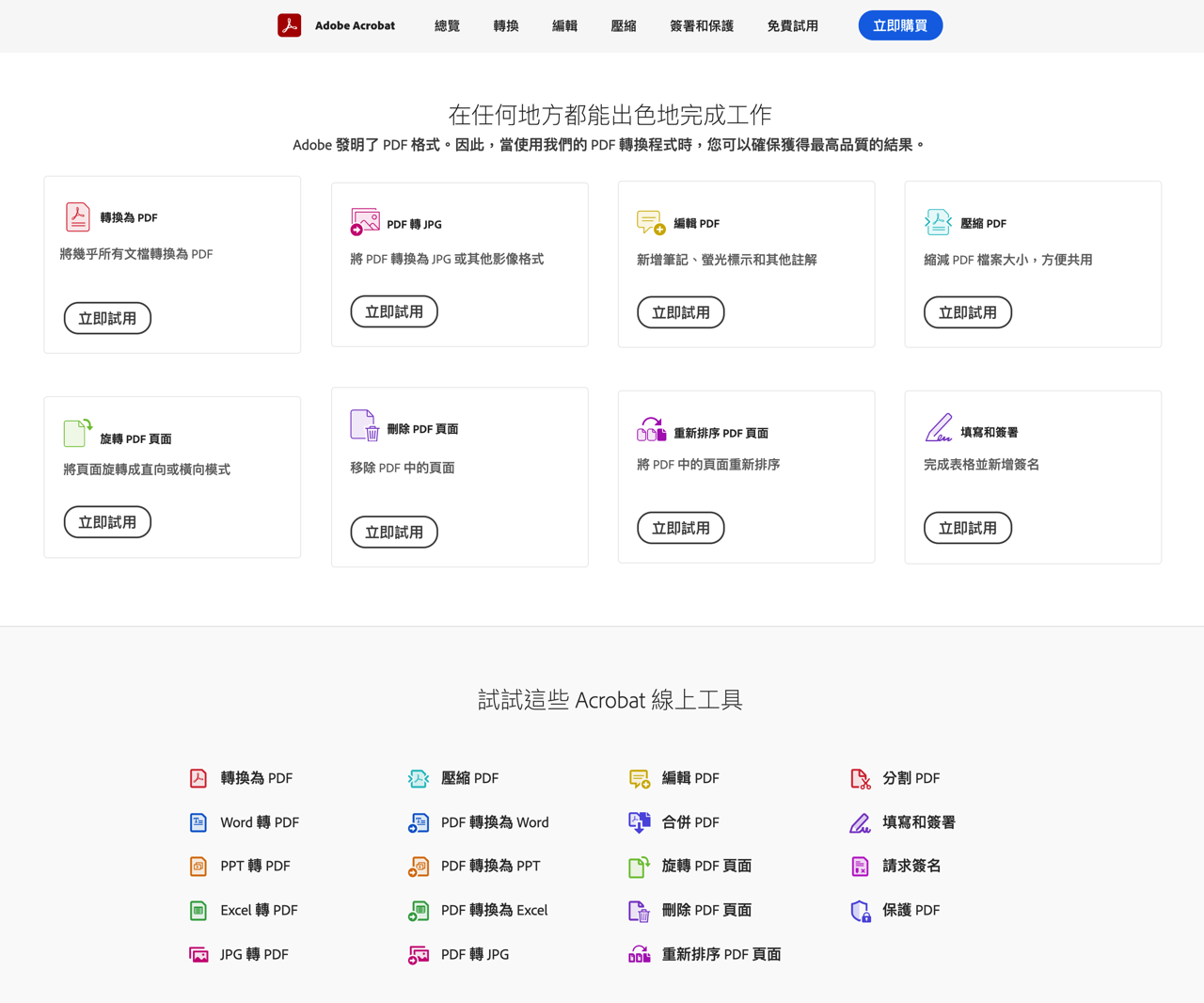1204x1003 pixels.
Task: Click the 填寫和簽署 card pen icon
Action: pyautogui.click(x=938, y=428)
